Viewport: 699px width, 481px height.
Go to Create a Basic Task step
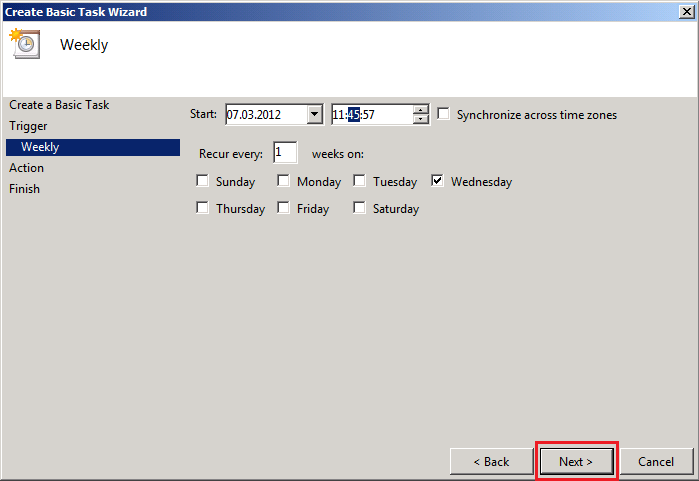point(59,105)
